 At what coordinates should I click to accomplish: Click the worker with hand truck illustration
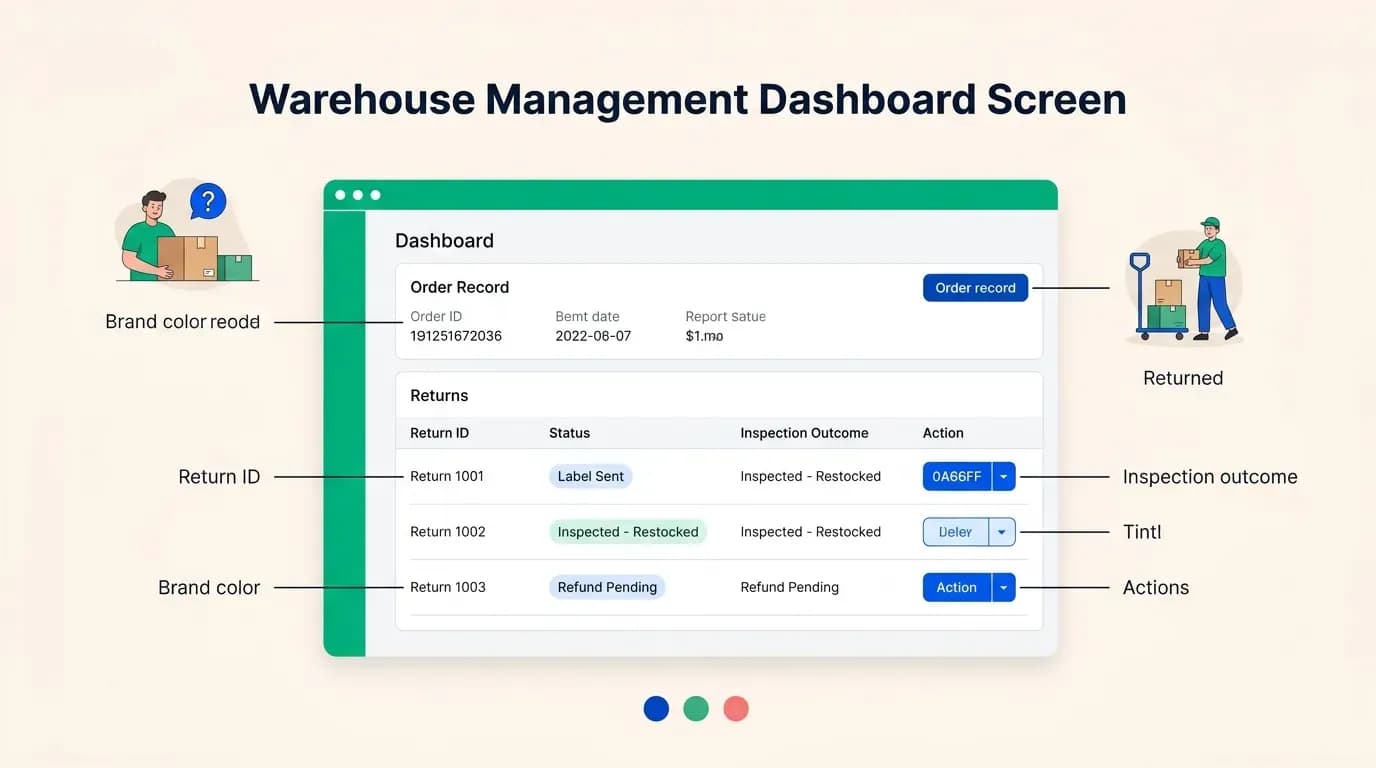[1185, 280]
